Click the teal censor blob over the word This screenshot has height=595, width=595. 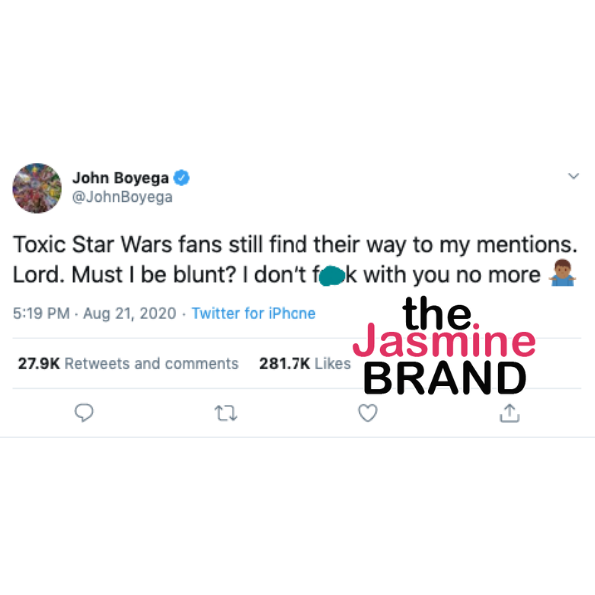[332, 276]
